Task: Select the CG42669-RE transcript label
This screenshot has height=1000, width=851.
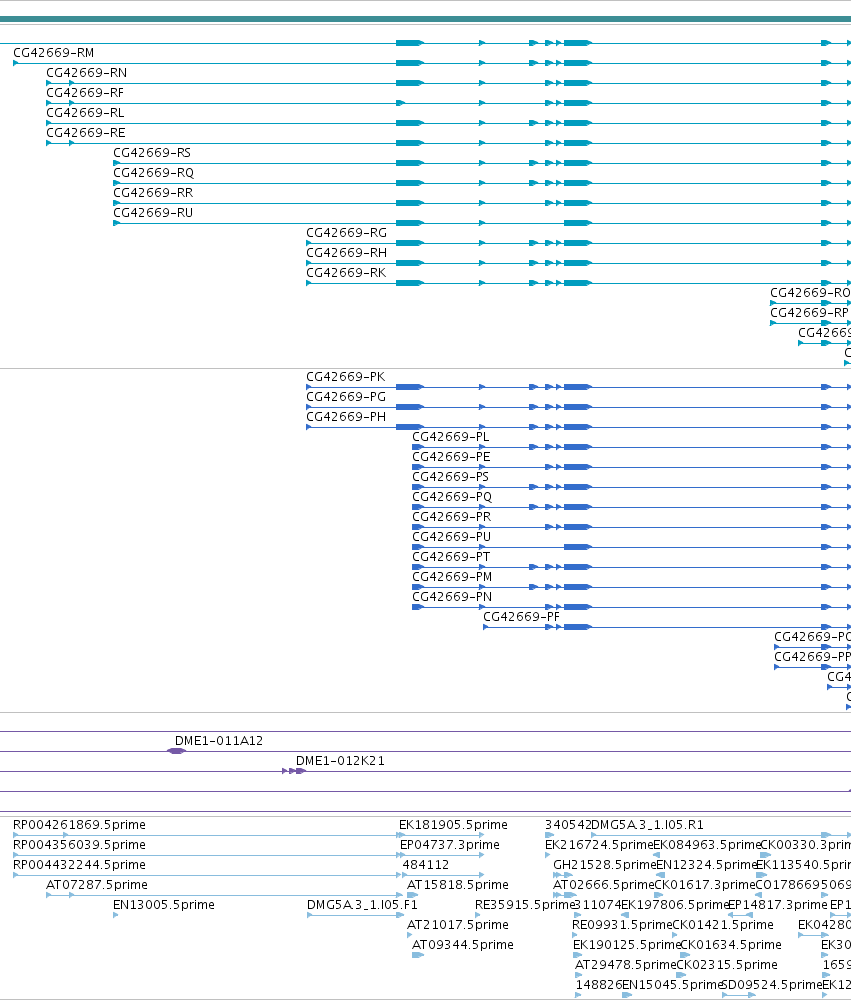Action: click(x=85, y=133)
